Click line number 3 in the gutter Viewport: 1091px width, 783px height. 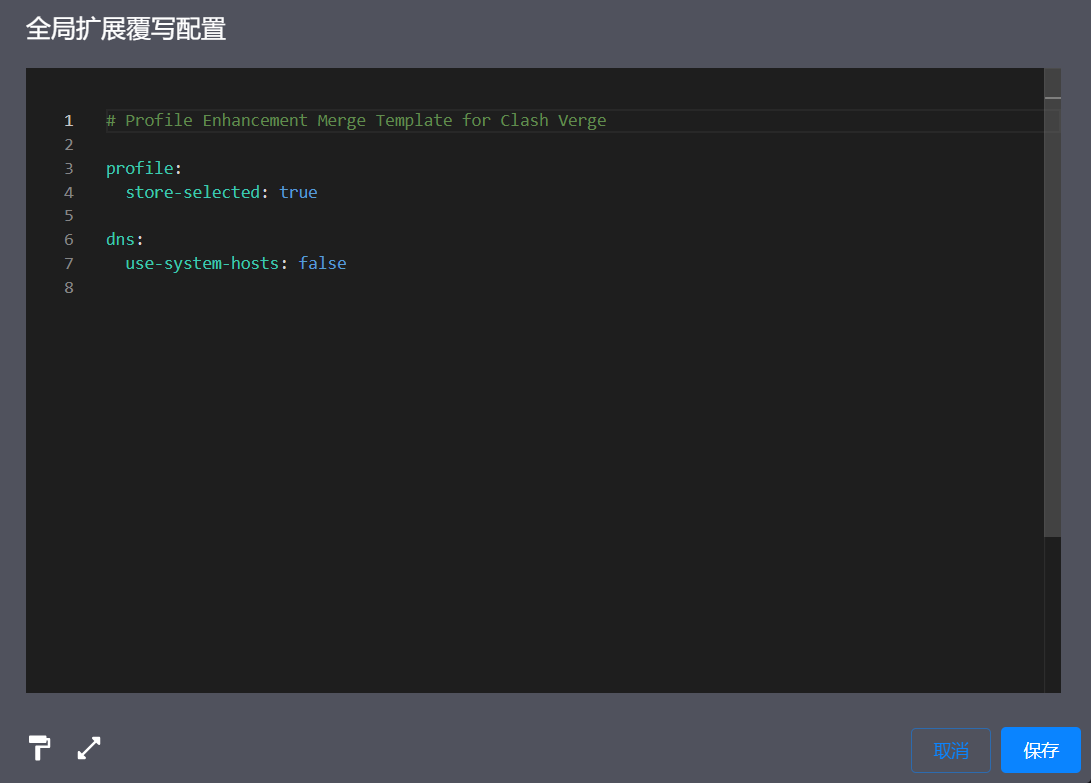click(x=69, y=168)
